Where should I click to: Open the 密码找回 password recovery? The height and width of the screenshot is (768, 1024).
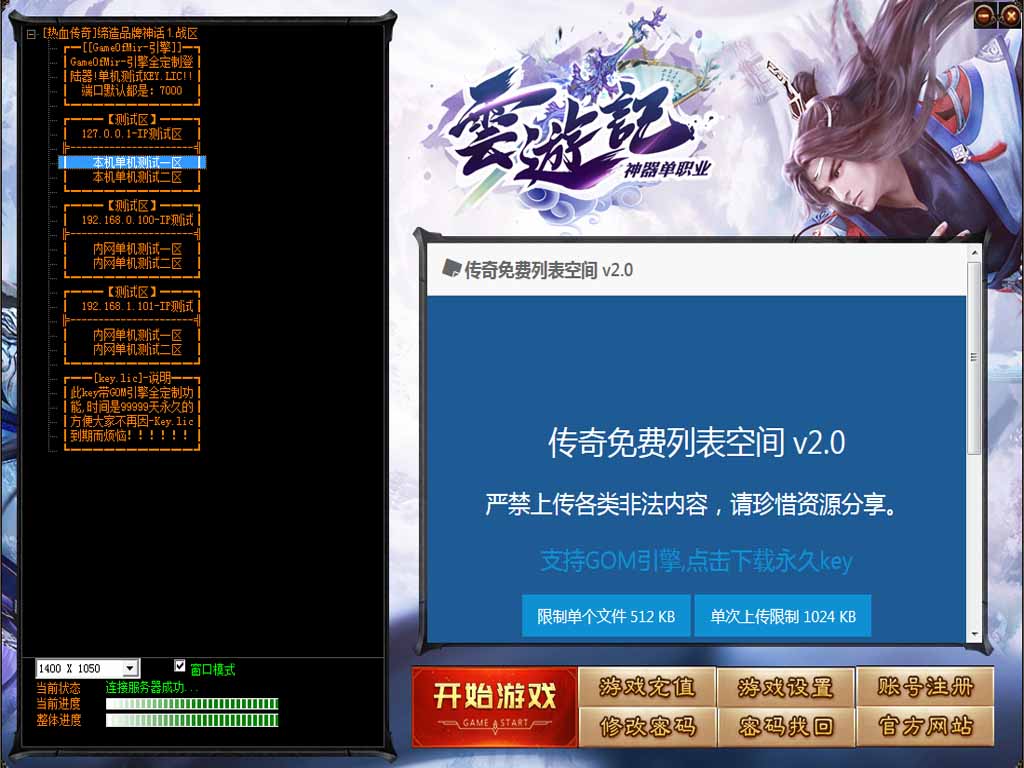[x=785, y=727]
